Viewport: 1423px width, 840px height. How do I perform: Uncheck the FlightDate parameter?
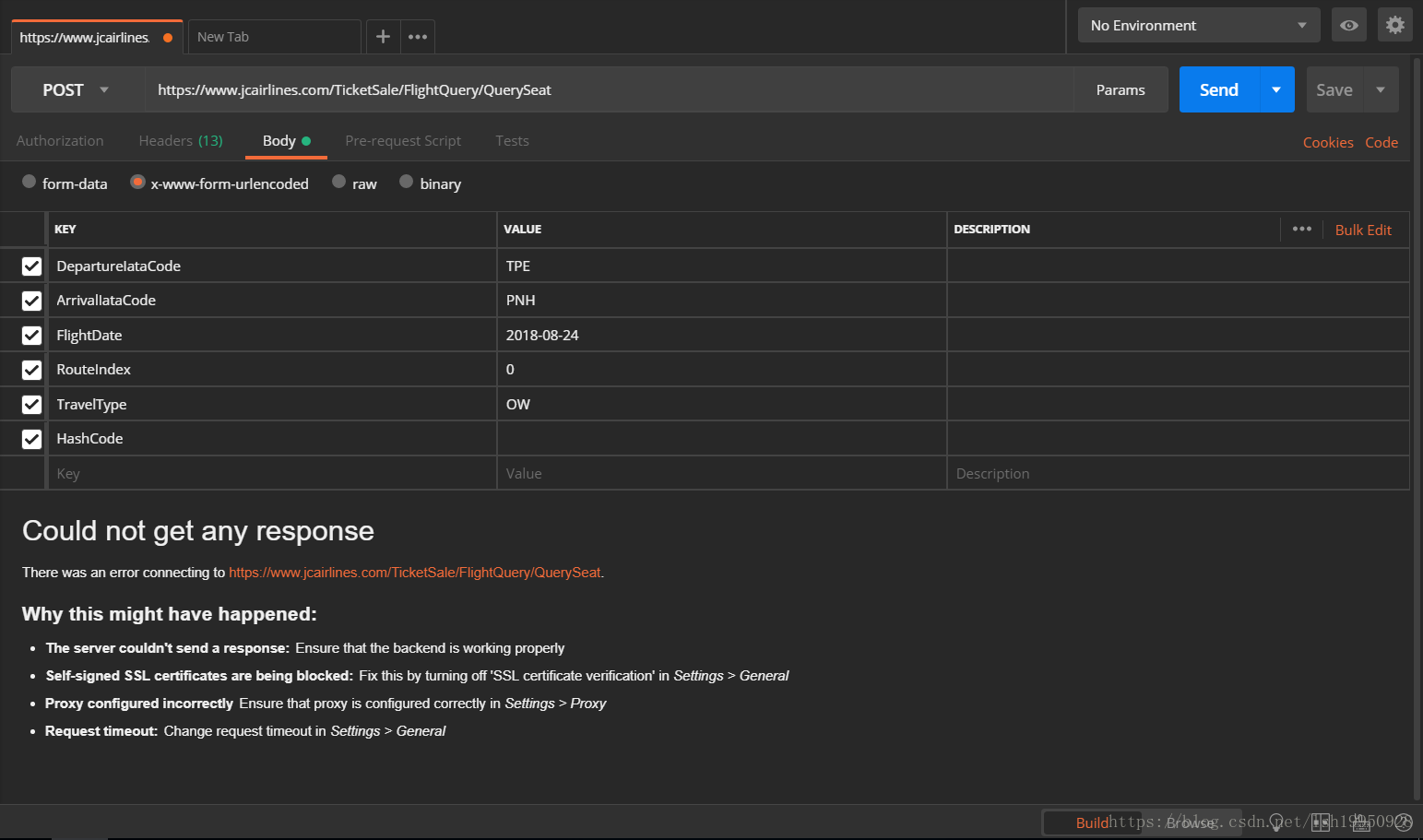[31, 336]
